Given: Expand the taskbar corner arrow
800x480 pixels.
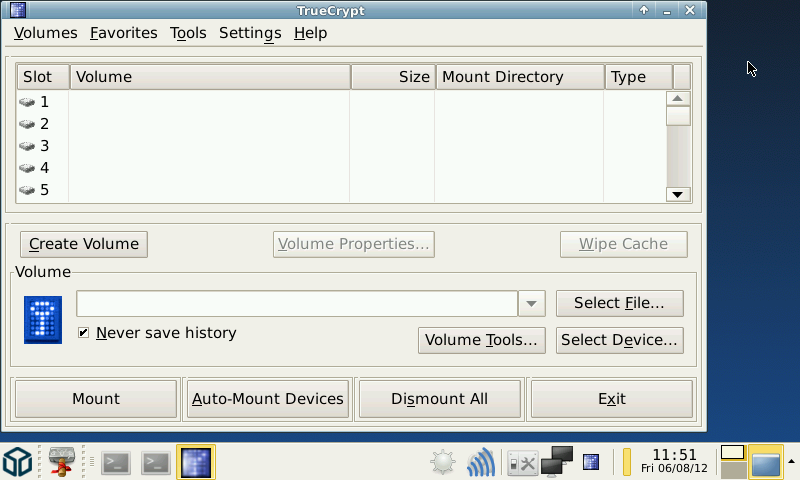Looking at the screenshot, I should (791, 461).
